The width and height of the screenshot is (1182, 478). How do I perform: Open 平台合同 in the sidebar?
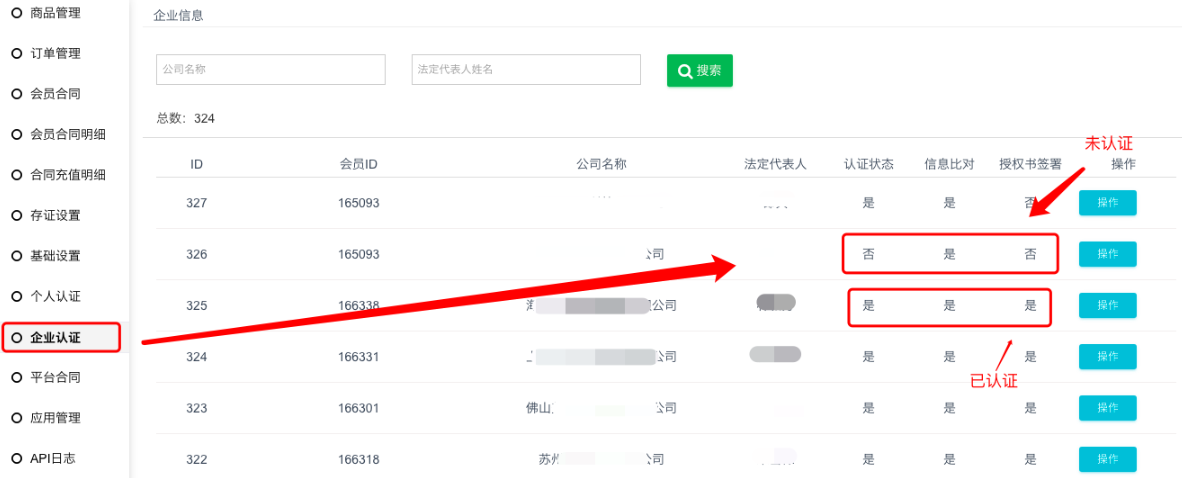[55, 377]
